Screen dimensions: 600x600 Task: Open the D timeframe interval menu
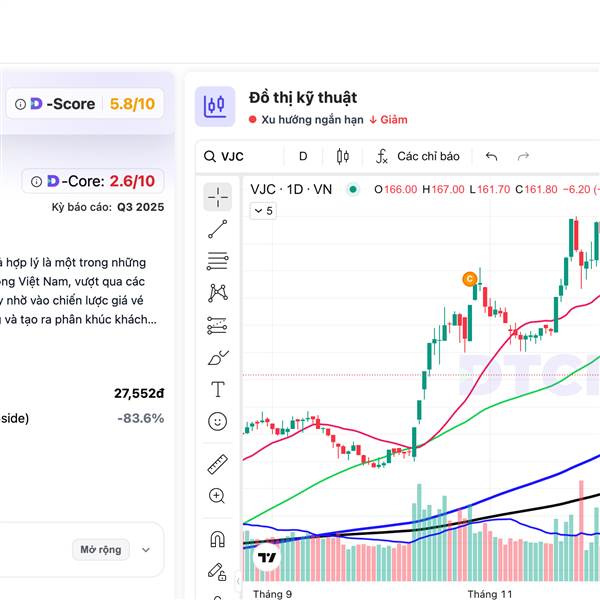pos(303,156)
